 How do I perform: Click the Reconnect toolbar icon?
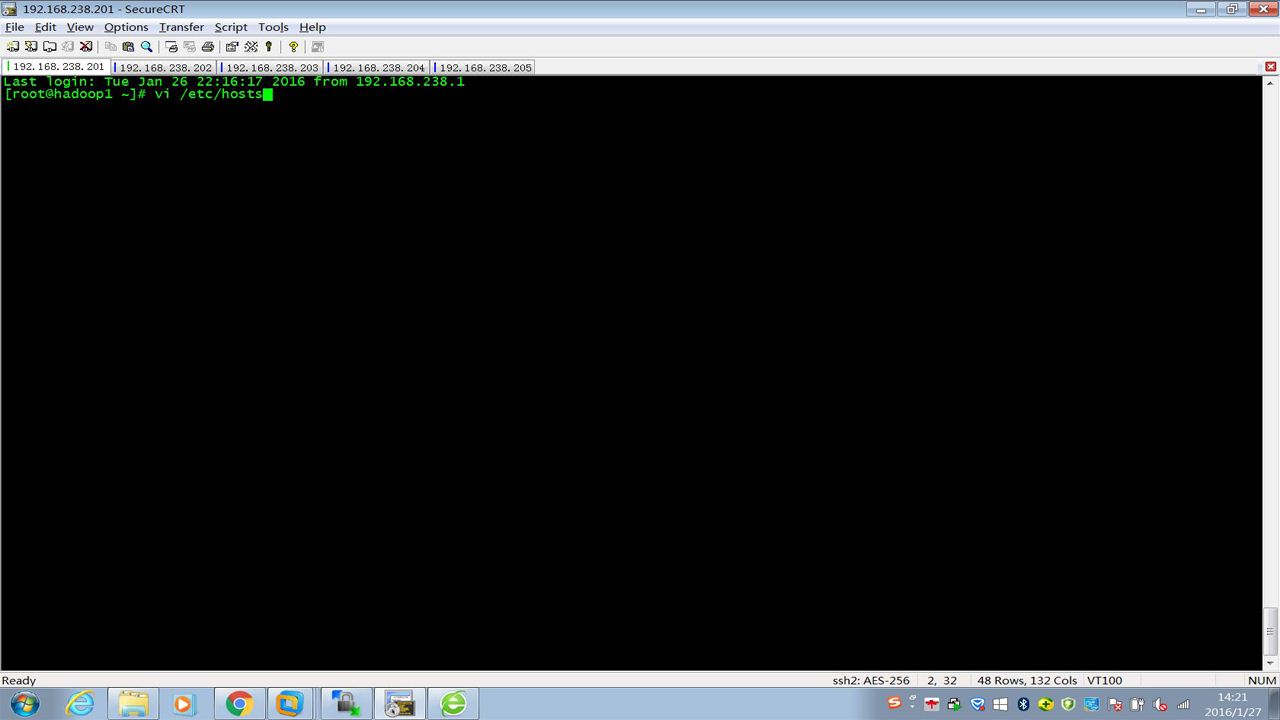67,46
